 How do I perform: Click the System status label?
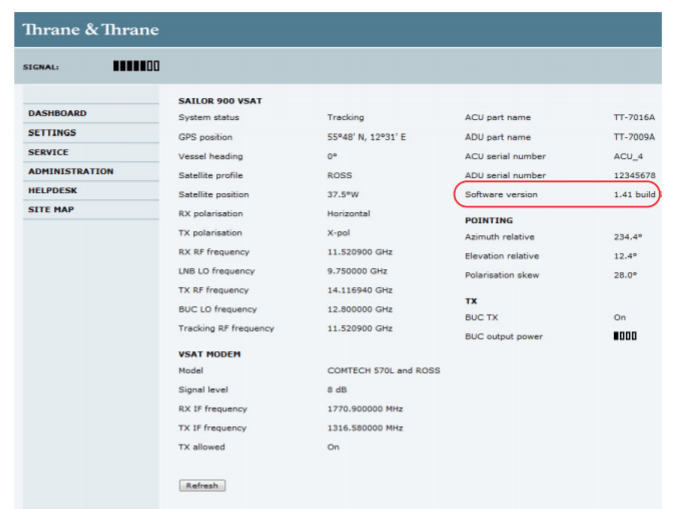pyautogui.click(x=209, y=117)
